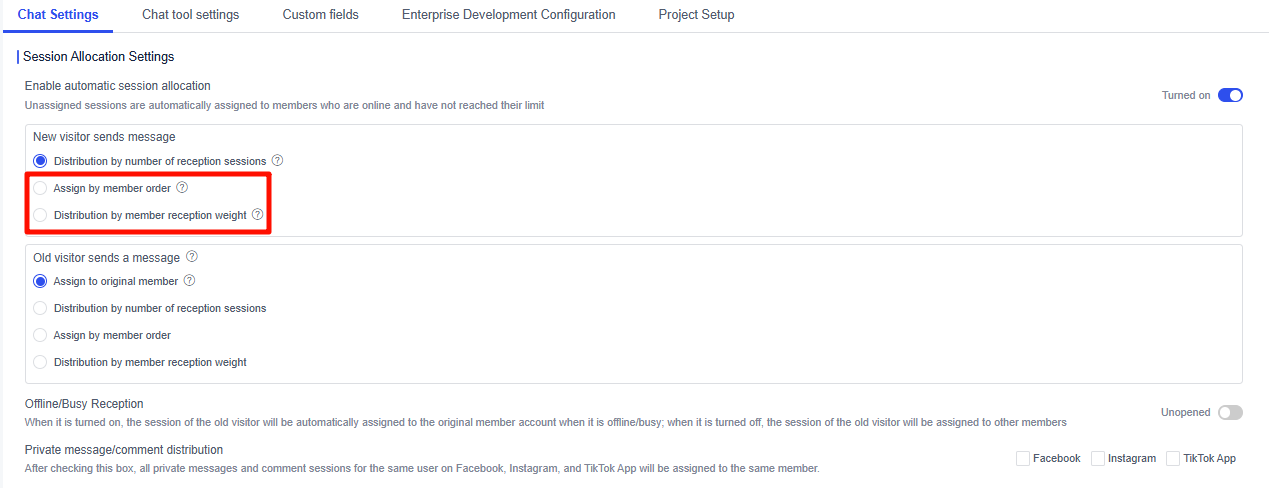Viewport: 1269px width, 488px height.
Task: Select new visitor 'Assign by member order' radio
Action: point(40,188)
